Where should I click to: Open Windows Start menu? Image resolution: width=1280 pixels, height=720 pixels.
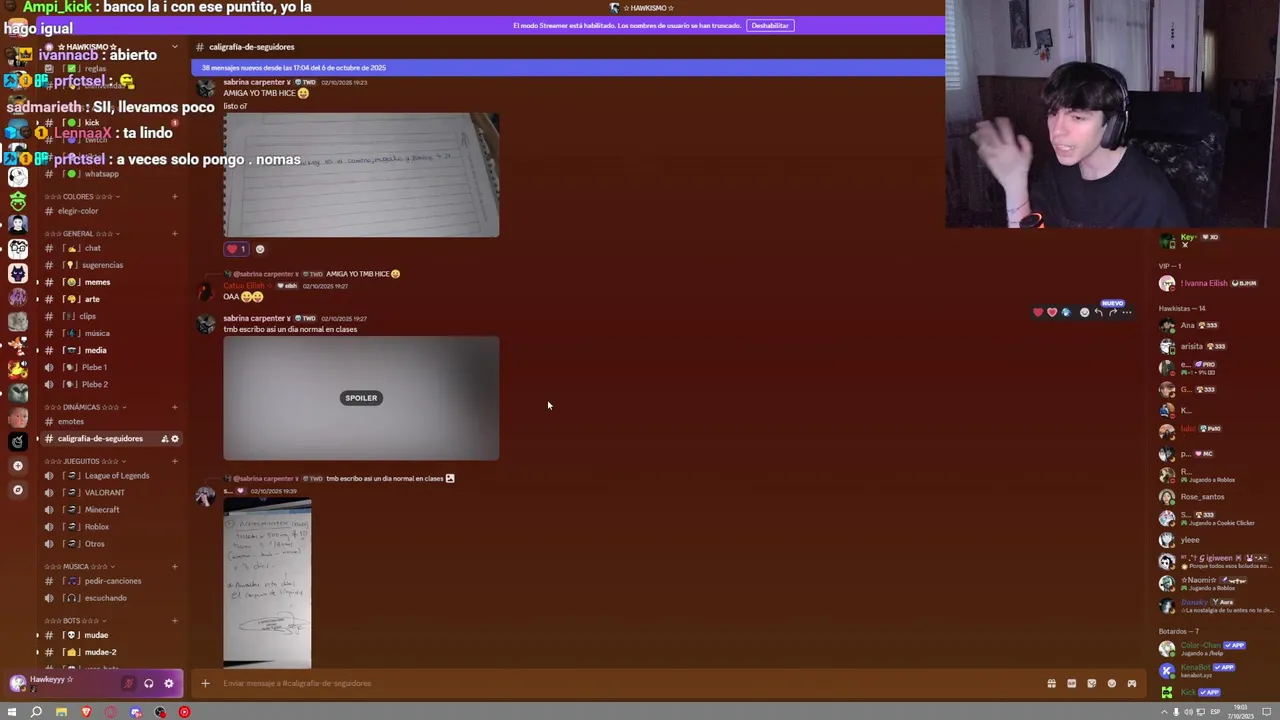coord(12,712)
